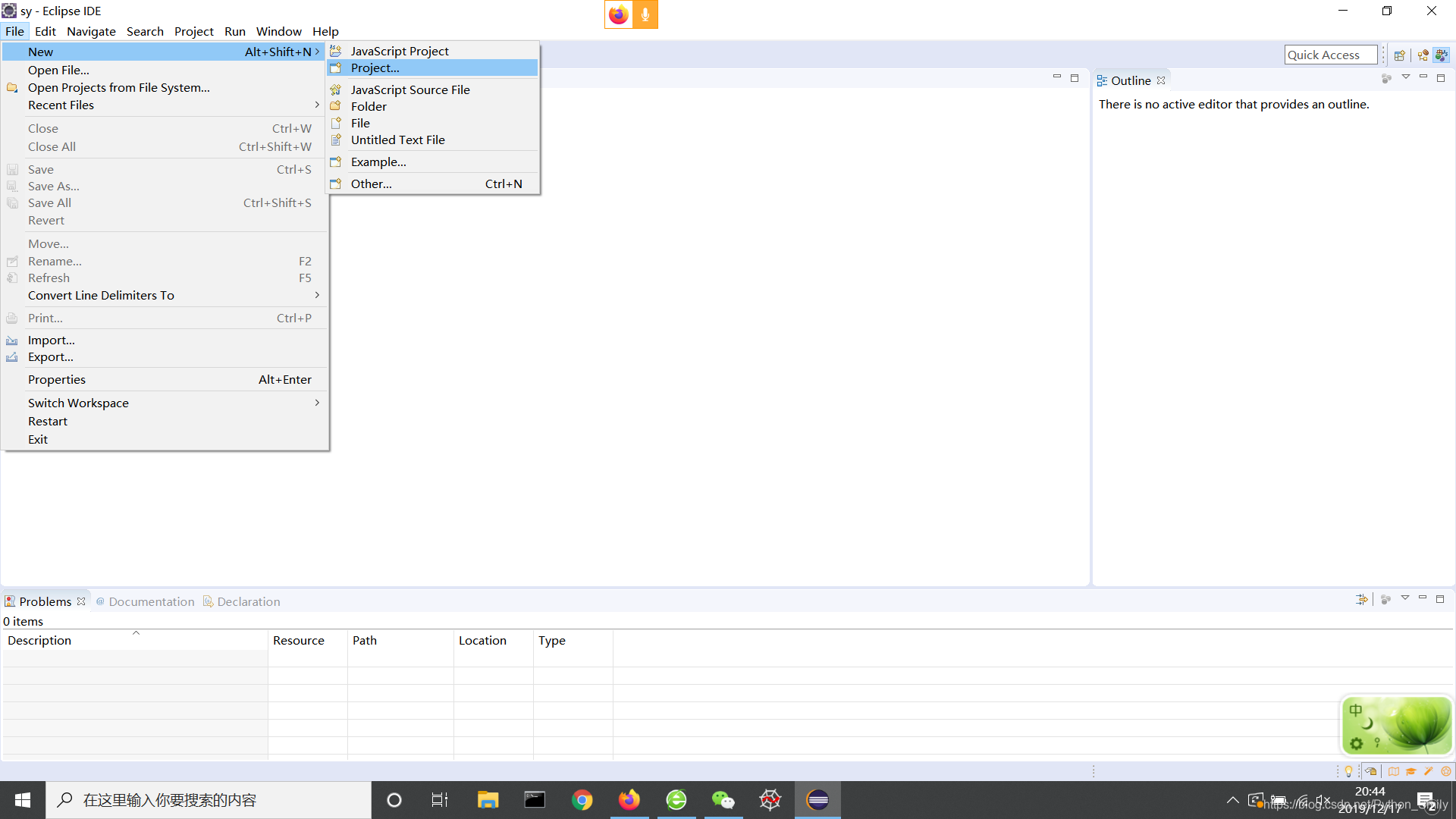Image resolution: width=1456 pixels, height=819 pixels.
Task: Select Restart from File menu
Action: coord(165,421)
